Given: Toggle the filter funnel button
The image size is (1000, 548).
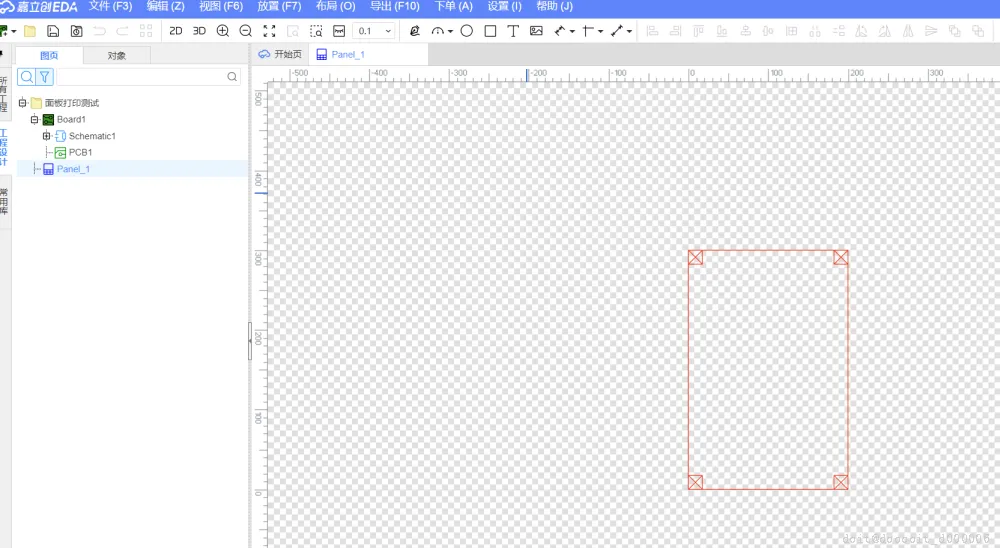Looking at the screenshot, I should coord(45,77).
